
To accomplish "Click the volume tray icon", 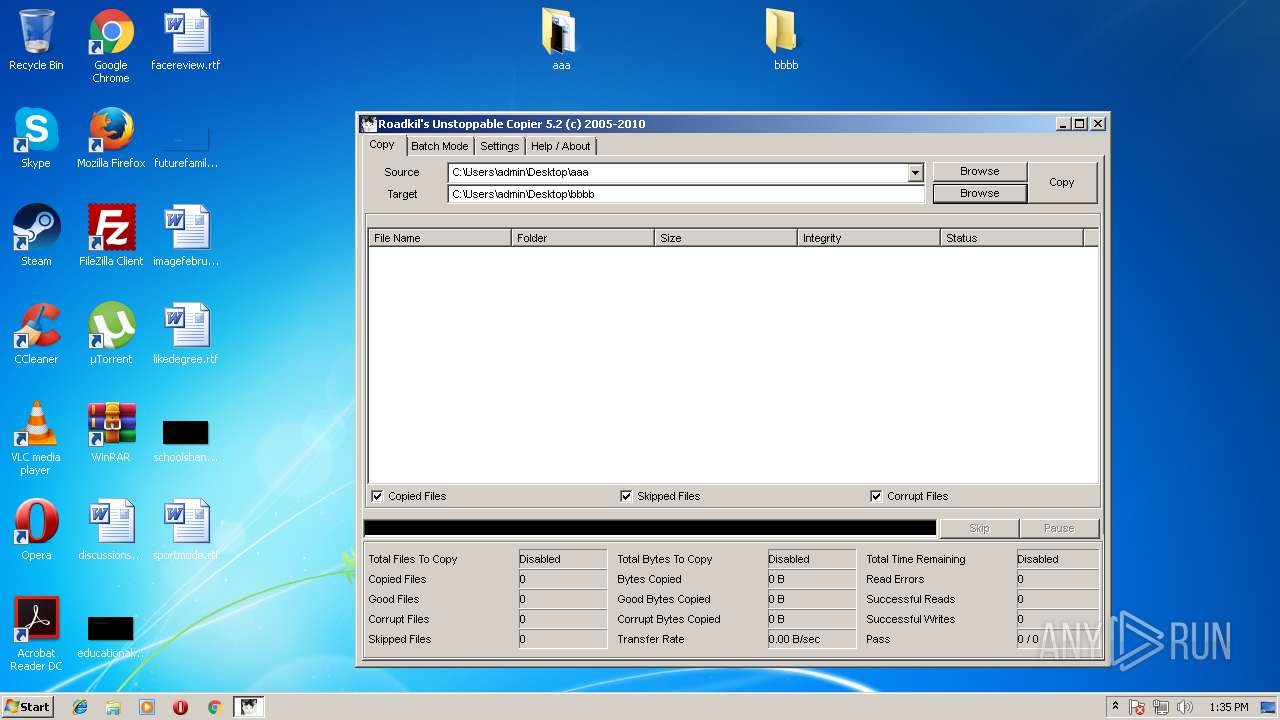I will coord(1184,707).
